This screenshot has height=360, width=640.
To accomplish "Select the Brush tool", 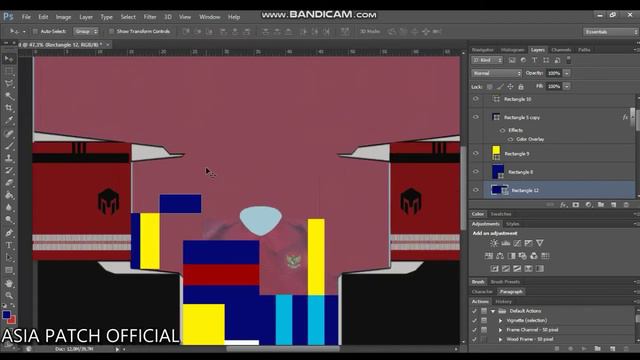I will point(9,146).
